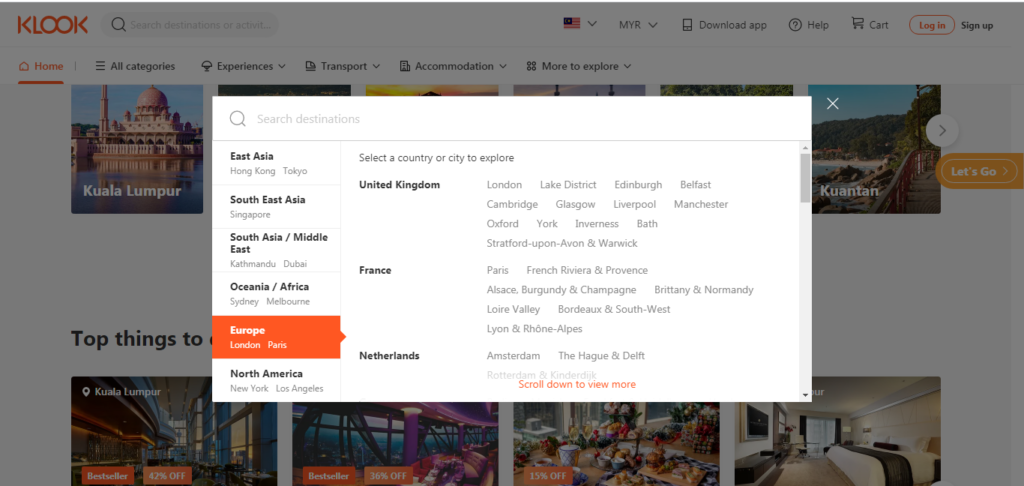Click the Malaysia flag icon
Image resolution: width=1024 pixels, height=486 pixels.
[572, 24]
